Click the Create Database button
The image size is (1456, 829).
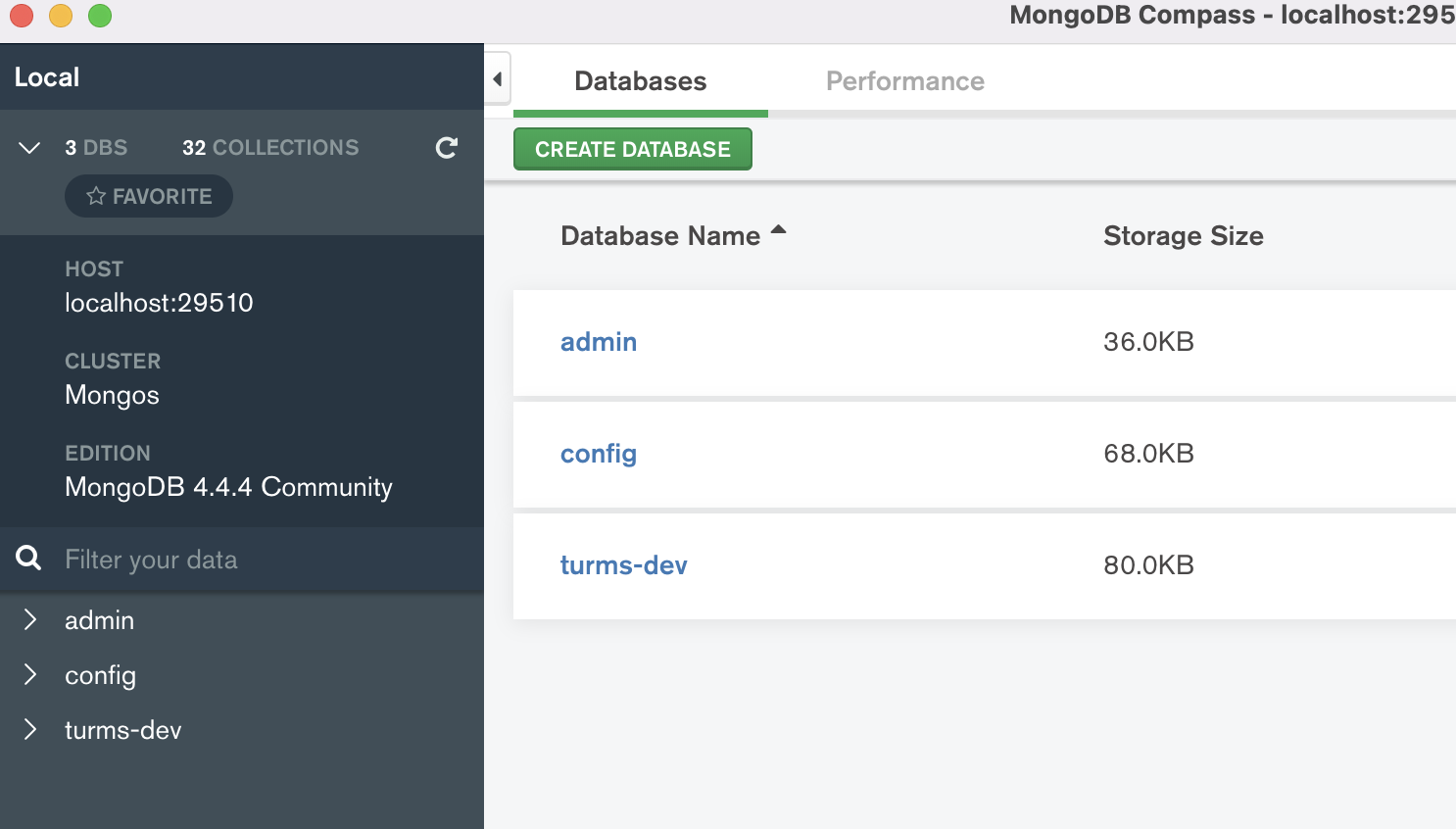(x=633, y=149)
